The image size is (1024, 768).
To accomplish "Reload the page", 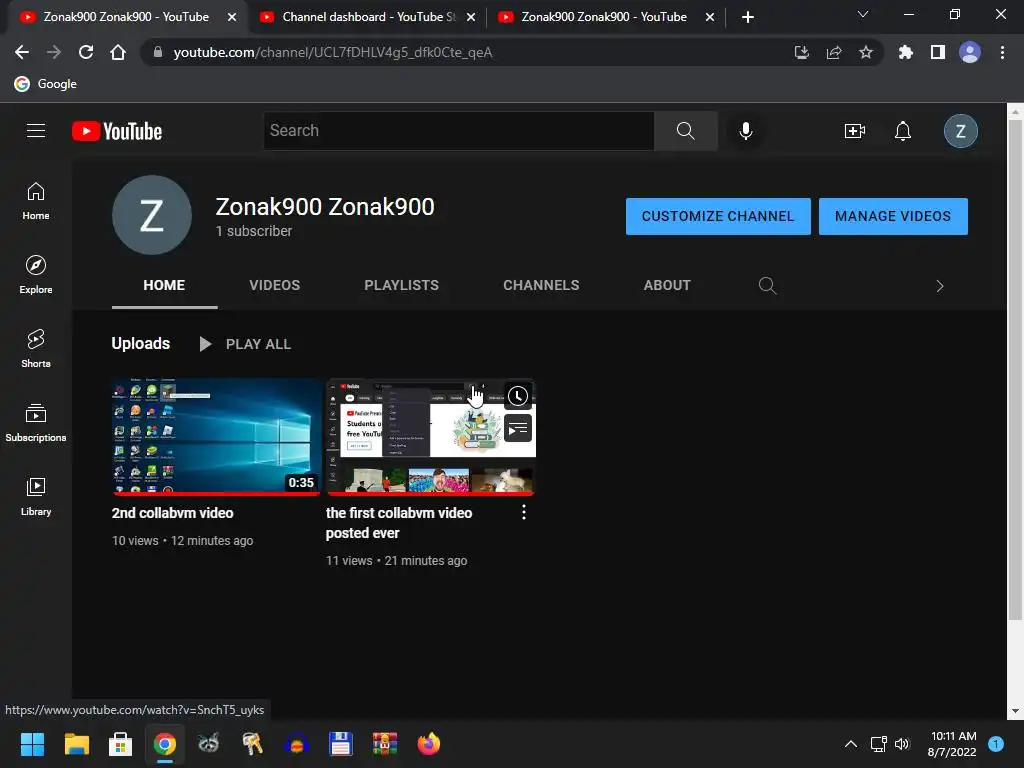I will pyautogui.click(x=86, y=52).
